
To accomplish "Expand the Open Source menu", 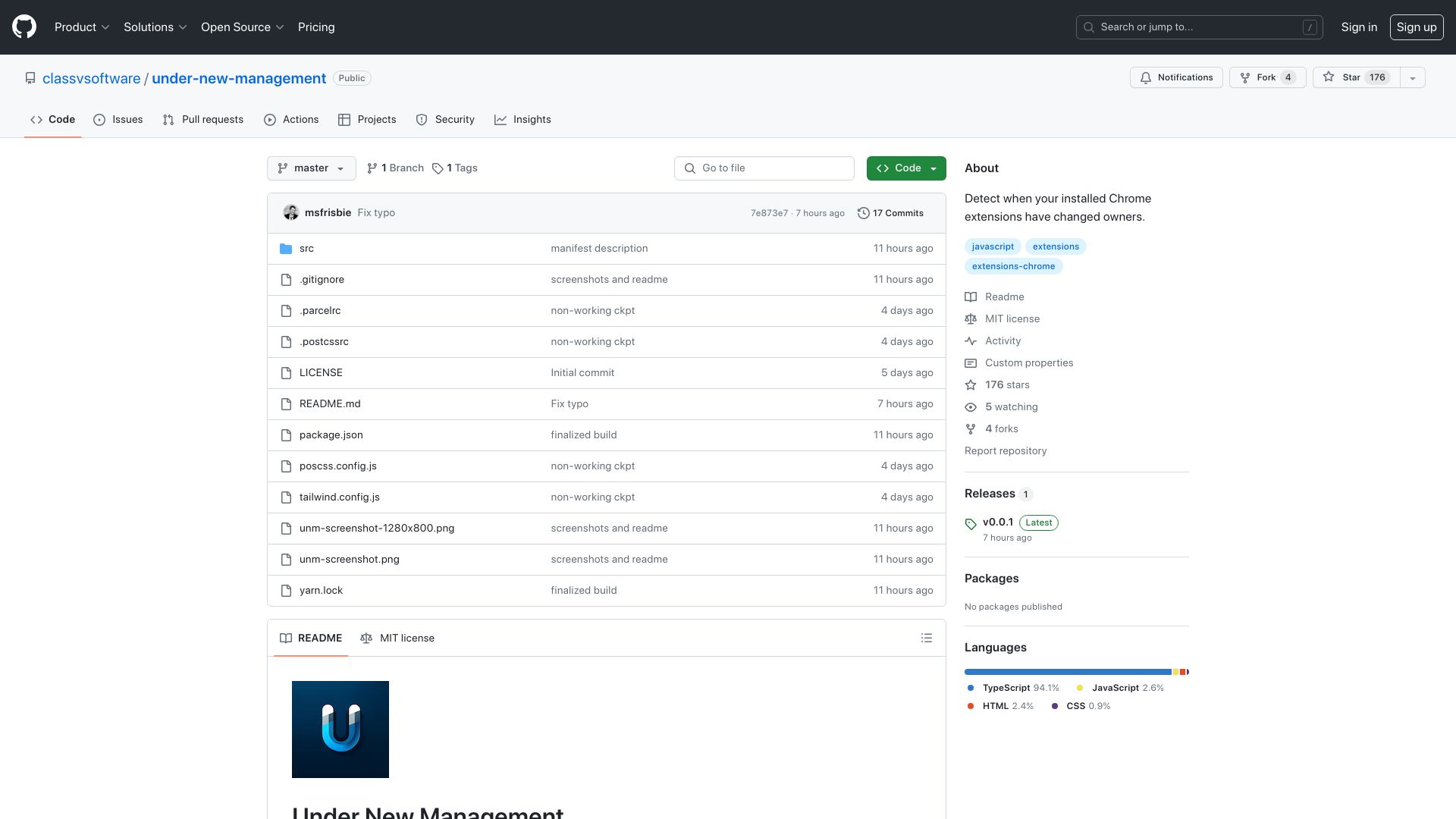I will [x=243, y=27].
